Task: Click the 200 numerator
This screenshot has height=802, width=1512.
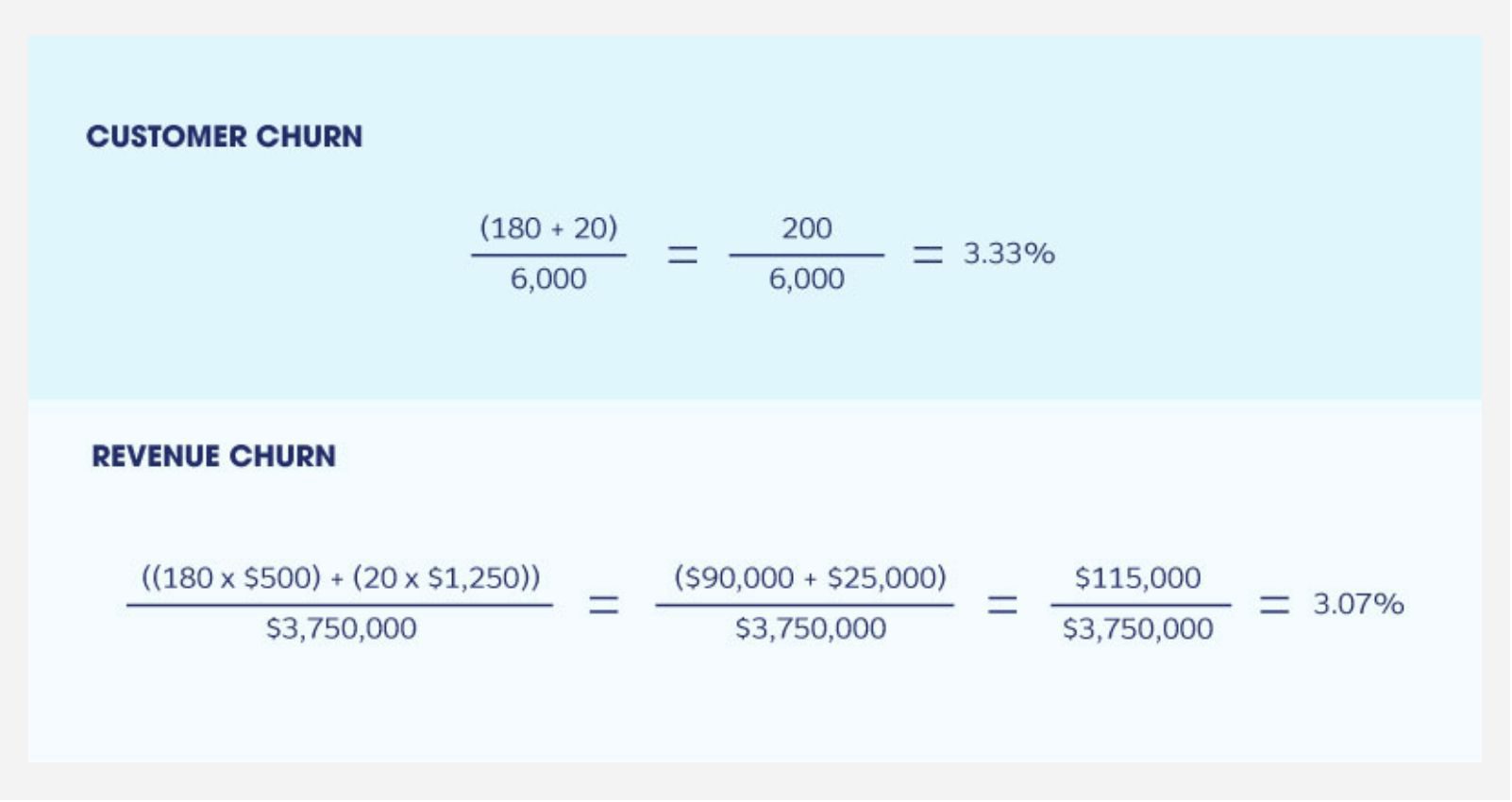Action: [x=807, y=228]
